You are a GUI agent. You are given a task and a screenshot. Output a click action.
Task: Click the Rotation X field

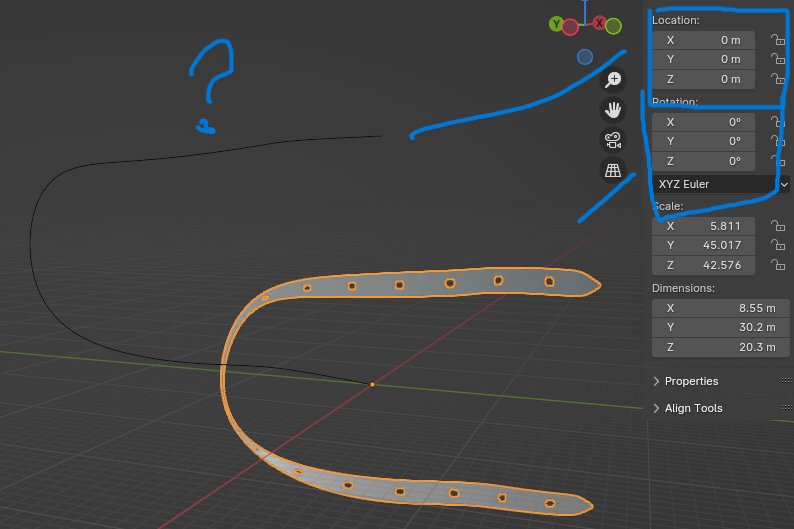click(703, 122)
